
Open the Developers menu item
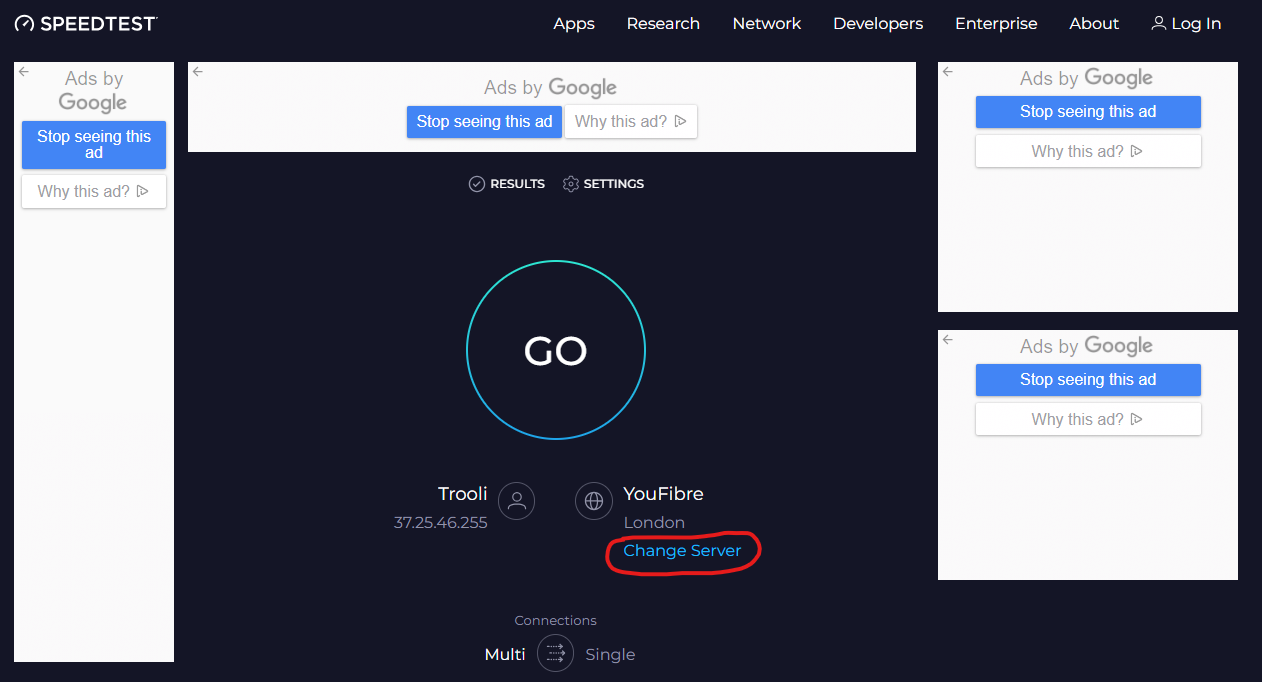(878, 24)
